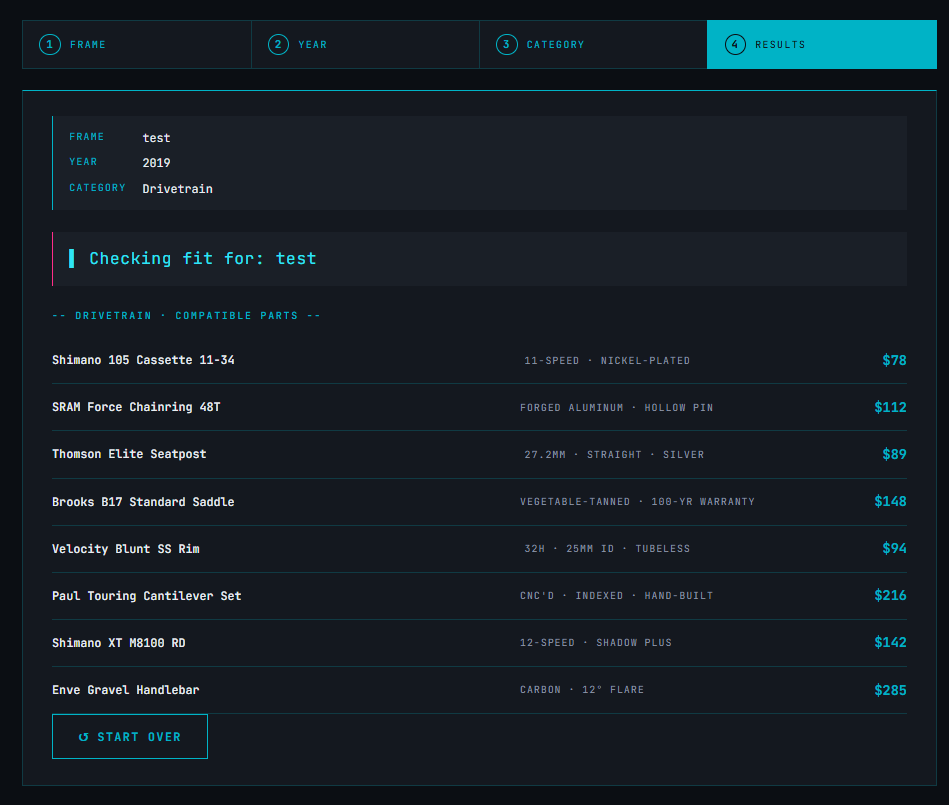Screen dimensions: 949x805
Task: Click Forged Aluminum Hollow Pin spec
Action: (x=617, y=408)
